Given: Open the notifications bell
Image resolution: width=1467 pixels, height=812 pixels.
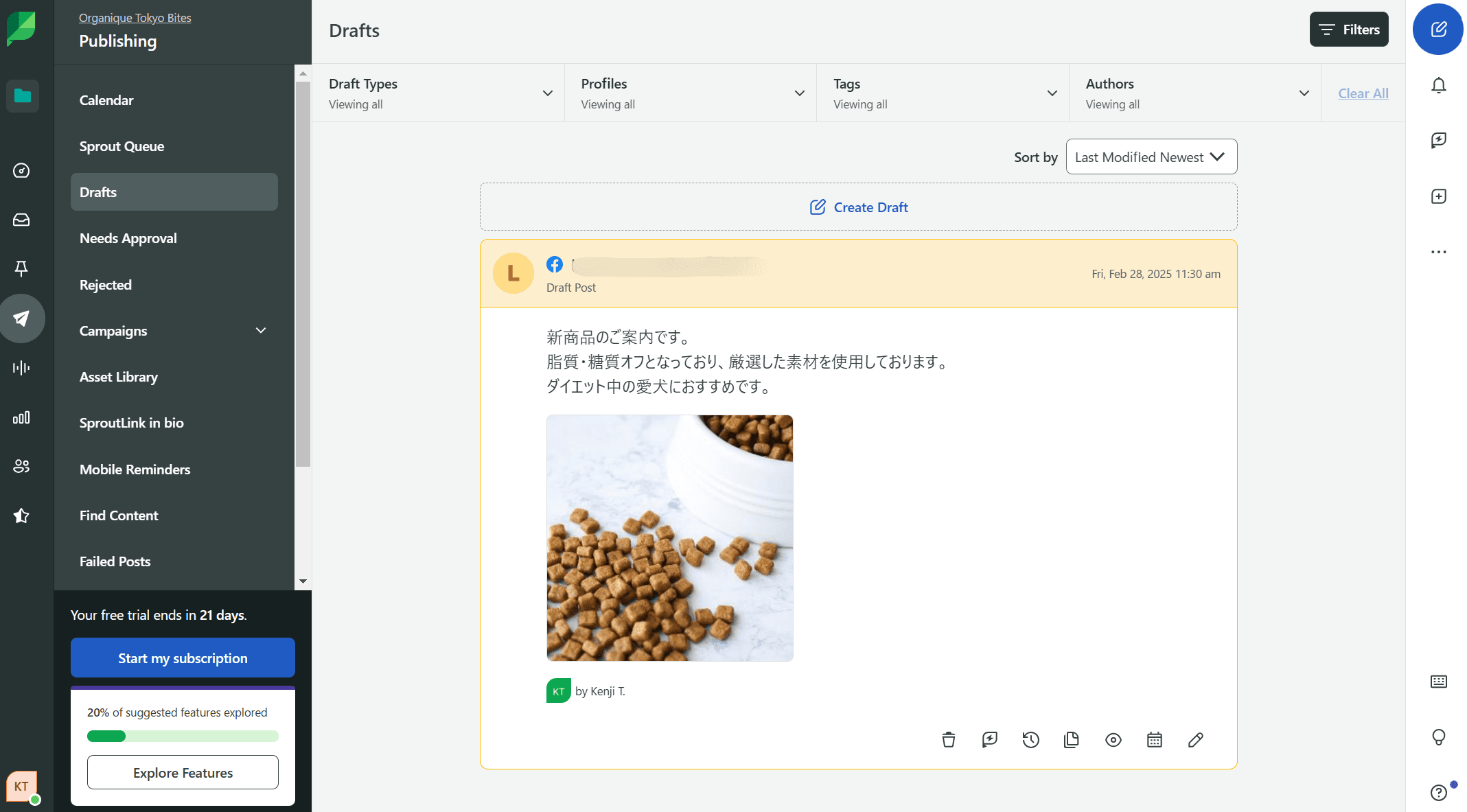Looking at the screenshot, I should [x=1438, y=85].
